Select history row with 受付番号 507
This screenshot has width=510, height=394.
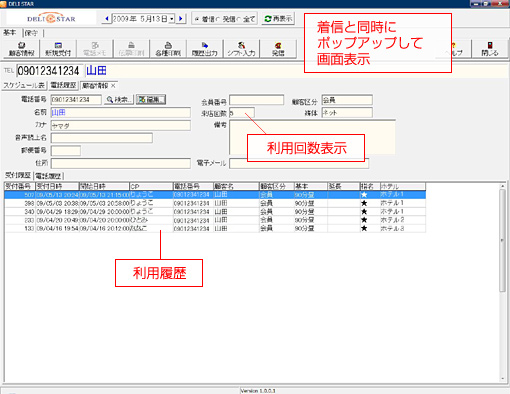pyautogui.click(x=215, y=195)
